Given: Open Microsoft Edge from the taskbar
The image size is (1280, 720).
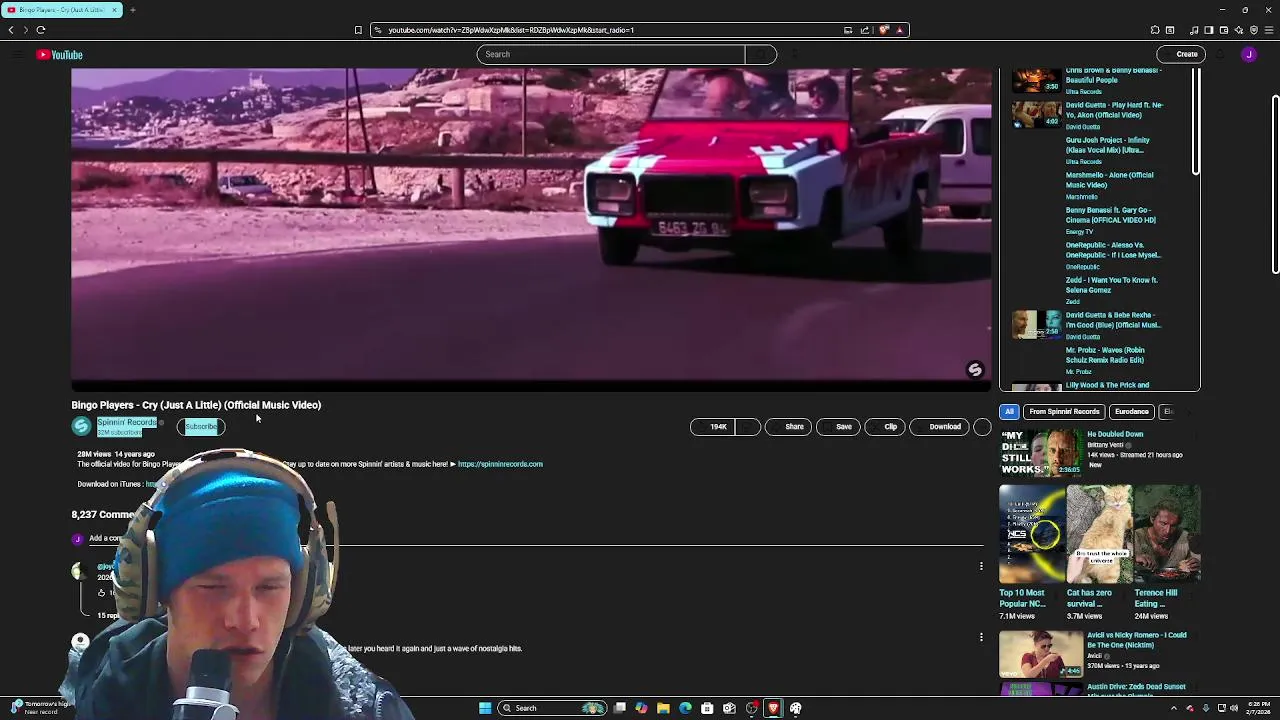Looking at the screenshot, I should (685, 708).
